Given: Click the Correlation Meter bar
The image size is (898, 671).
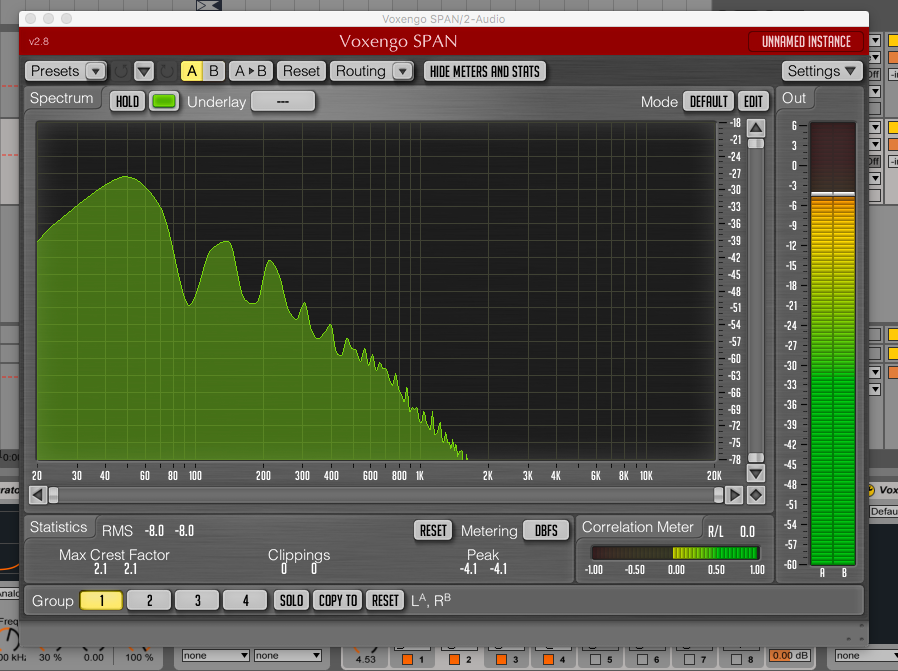Looking at the screenshot, I should coord(675,552).
